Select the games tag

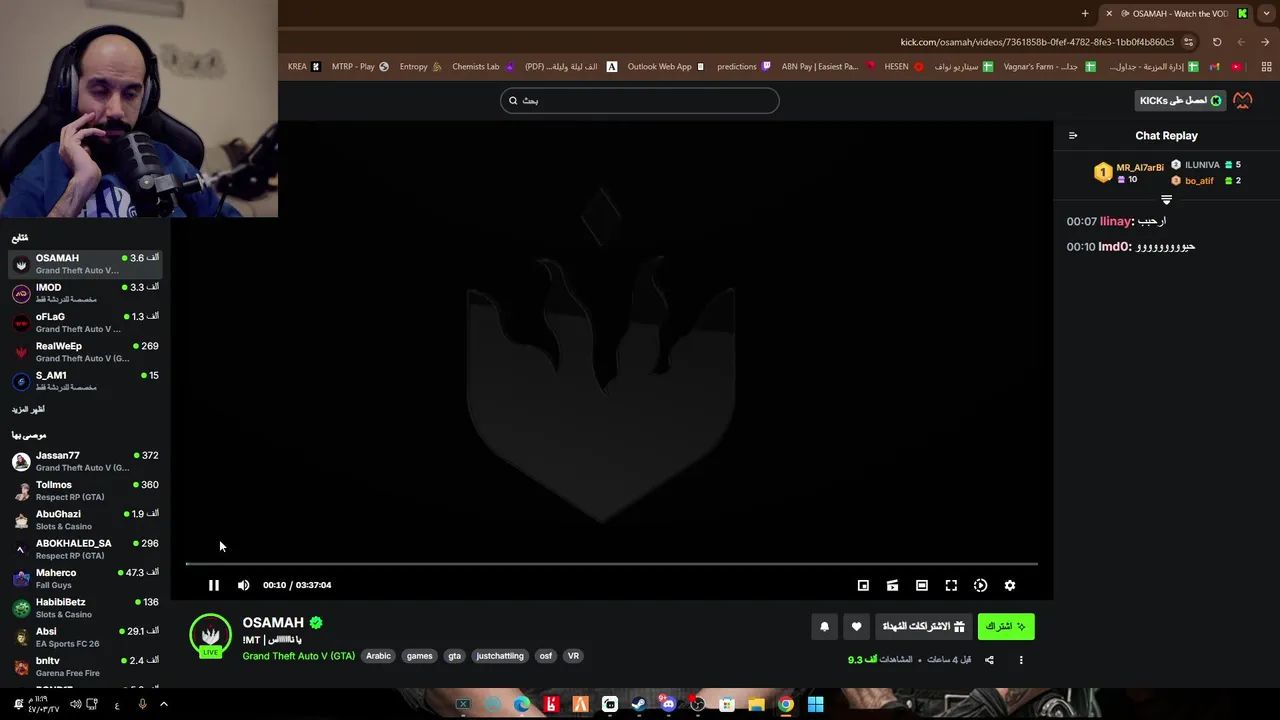tap(419, 656)
